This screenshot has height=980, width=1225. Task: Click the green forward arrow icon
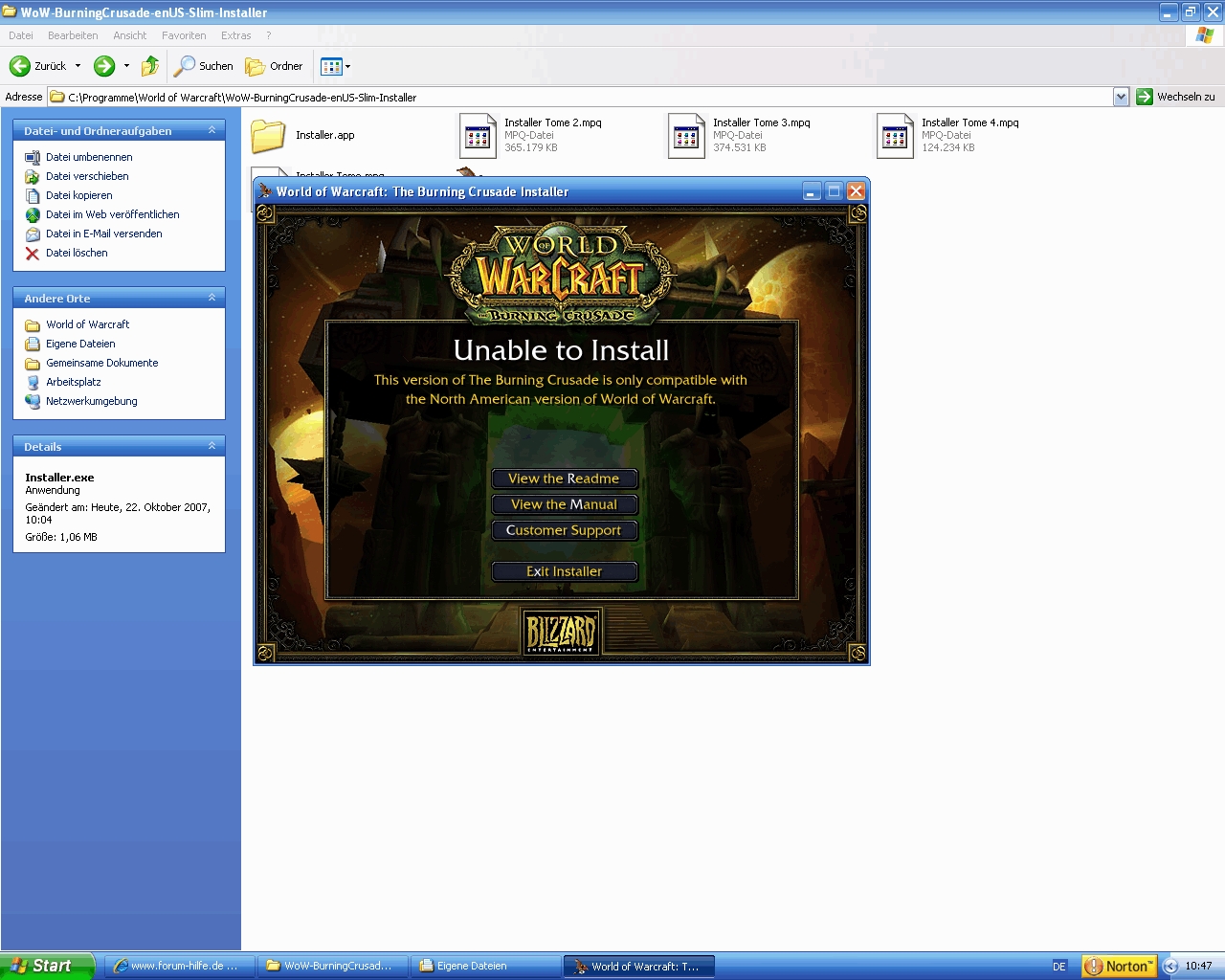point(104,66)
